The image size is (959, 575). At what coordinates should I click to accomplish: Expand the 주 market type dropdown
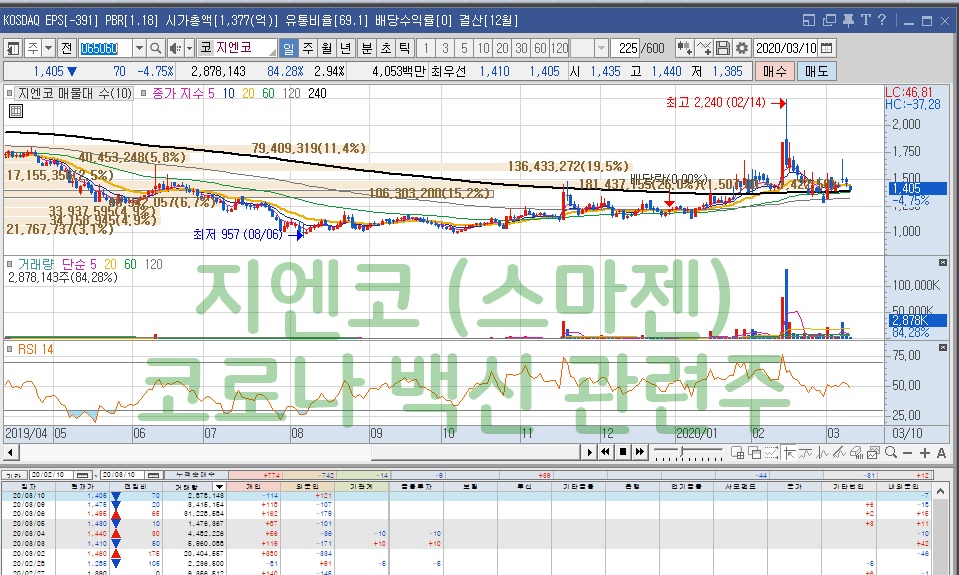click(x=48, y=48)
